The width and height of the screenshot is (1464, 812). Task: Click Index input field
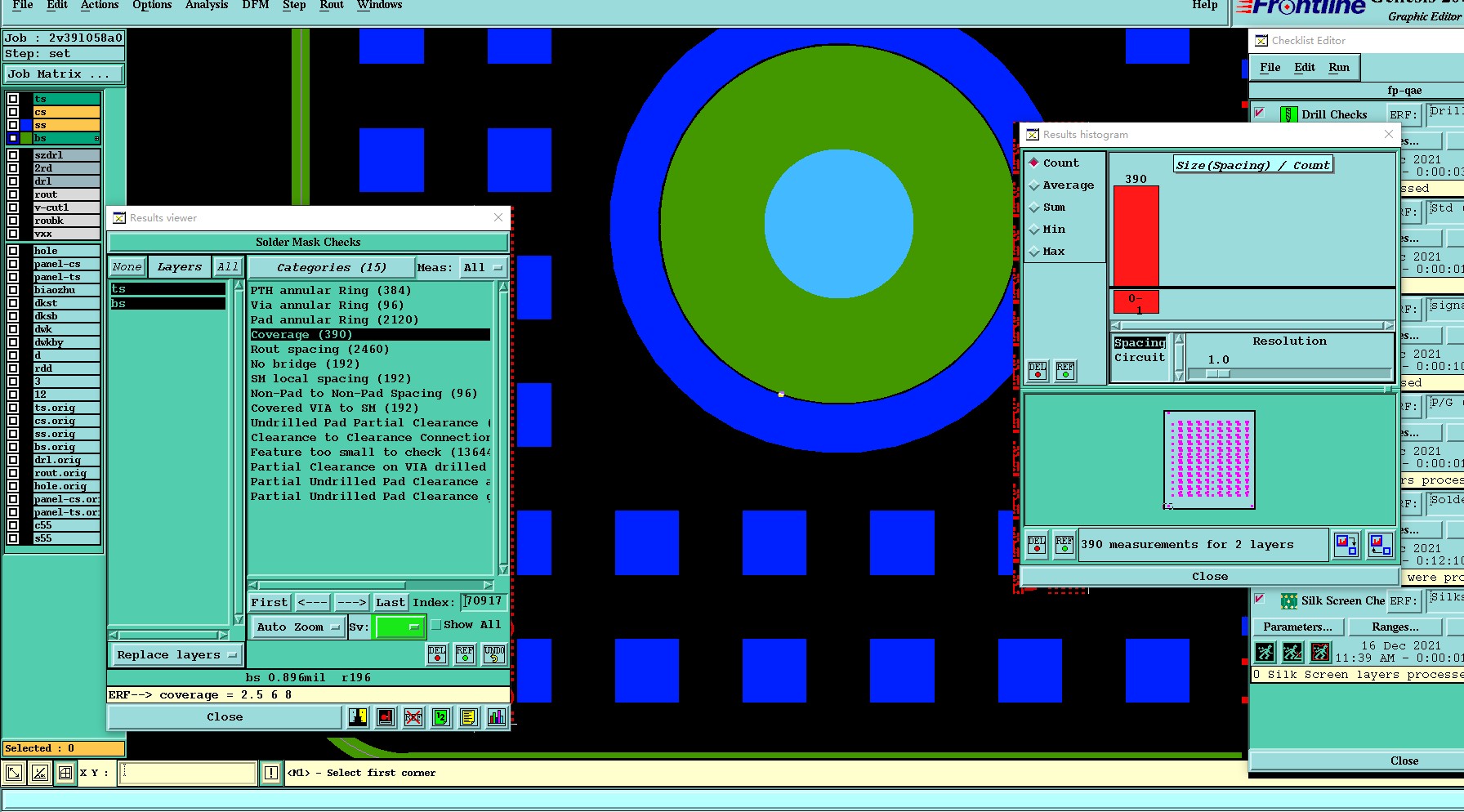point(484,602)
